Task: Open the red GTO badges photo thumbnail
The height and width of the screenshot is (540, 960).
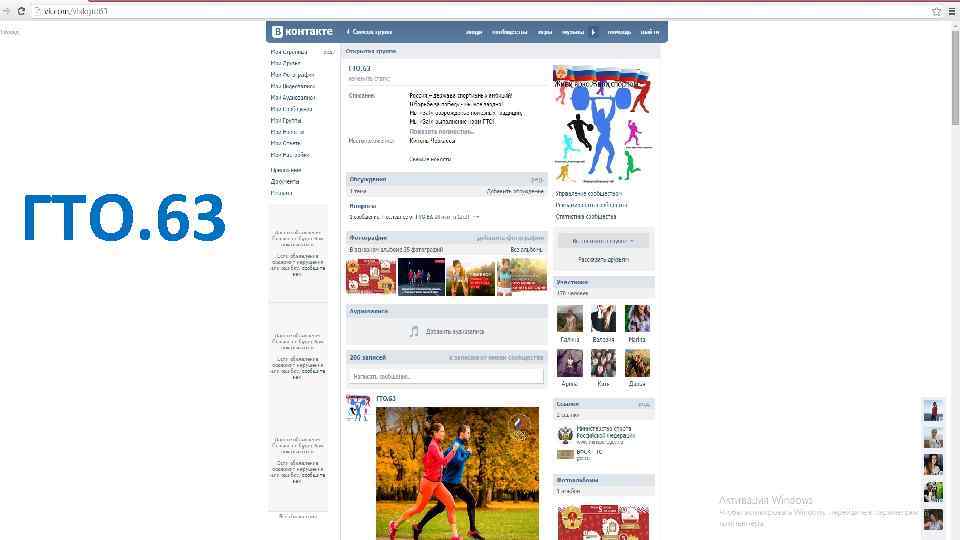Action: pyautogui.click(x=371, y=277)
